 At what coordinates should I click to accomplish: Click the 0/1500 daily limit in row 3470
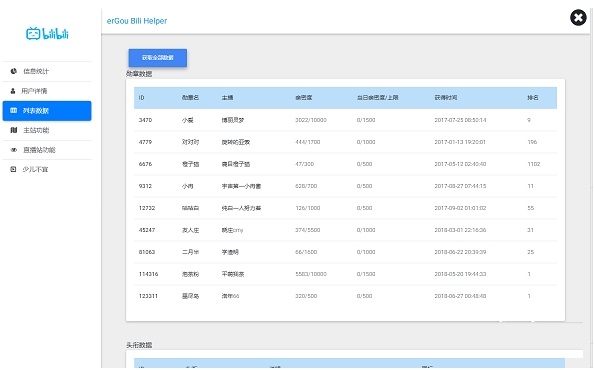click(366, 120)
